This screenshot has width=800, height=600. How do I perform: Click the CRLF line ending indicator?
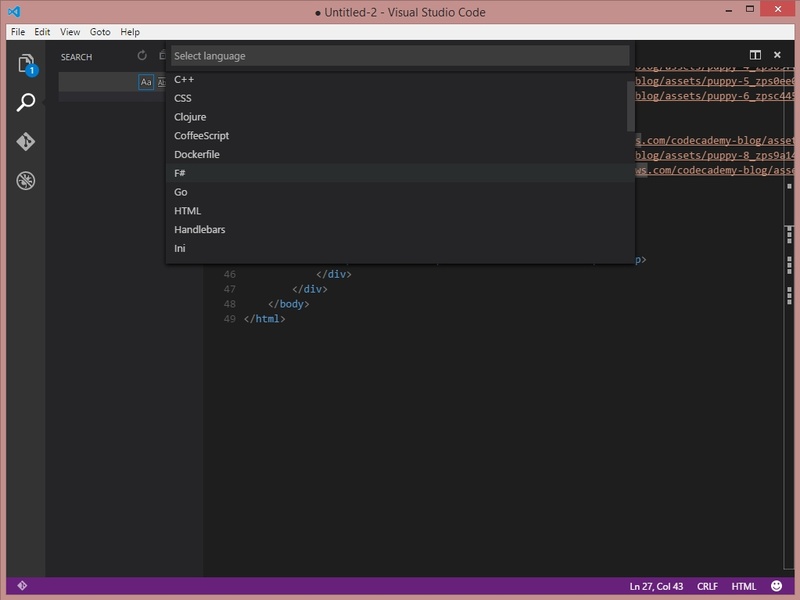click(707, 586)
